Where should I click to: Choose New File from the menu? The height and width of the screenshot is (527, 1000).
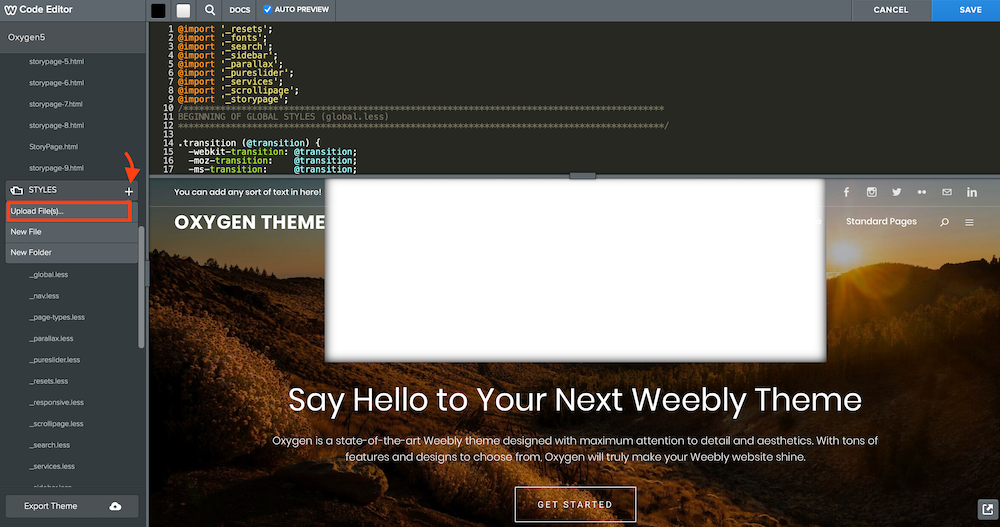click(x=71, y=232)
